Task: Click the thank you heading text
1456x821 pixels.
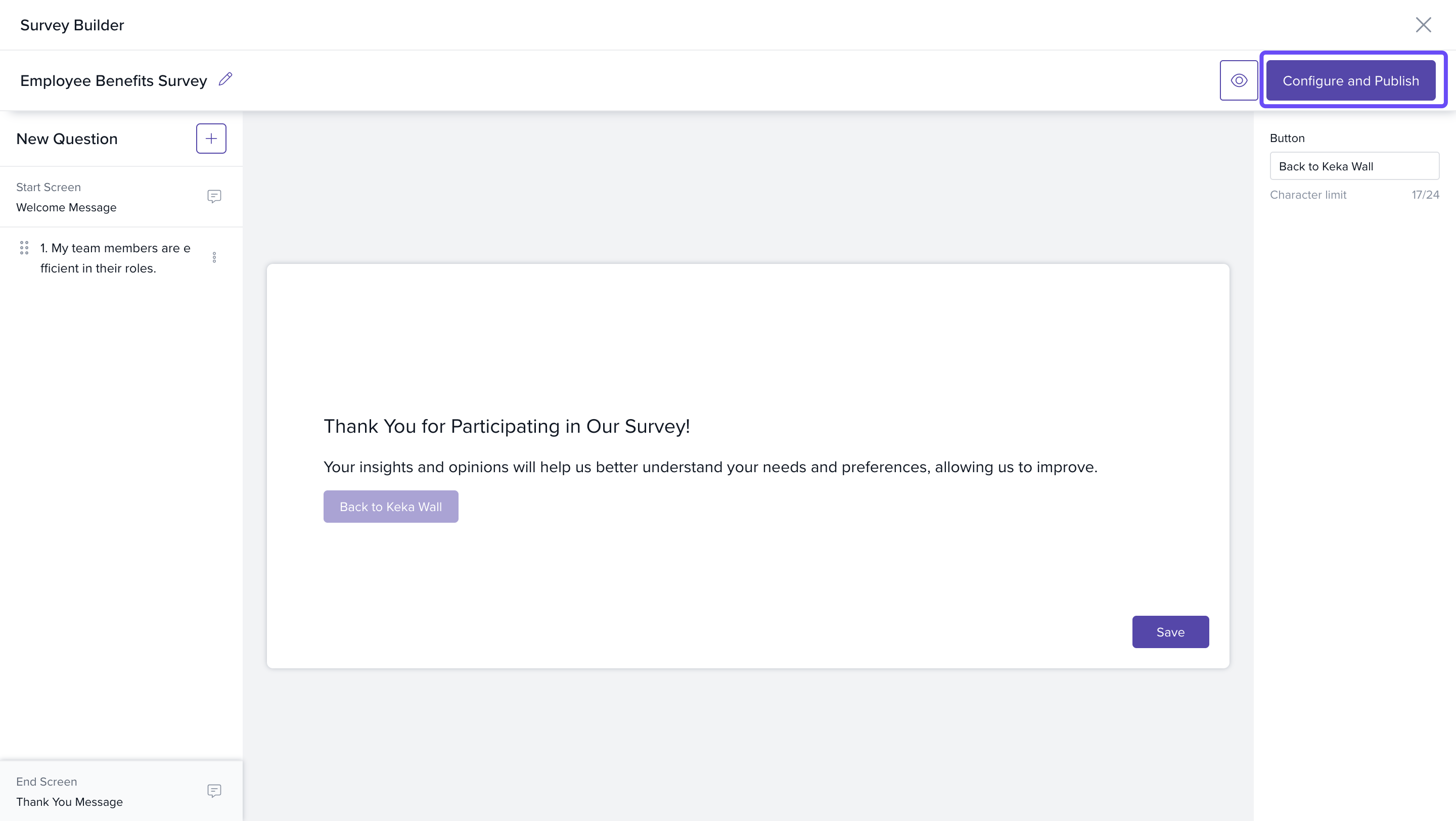Action: pyautogui.click(x=507, y=426)
